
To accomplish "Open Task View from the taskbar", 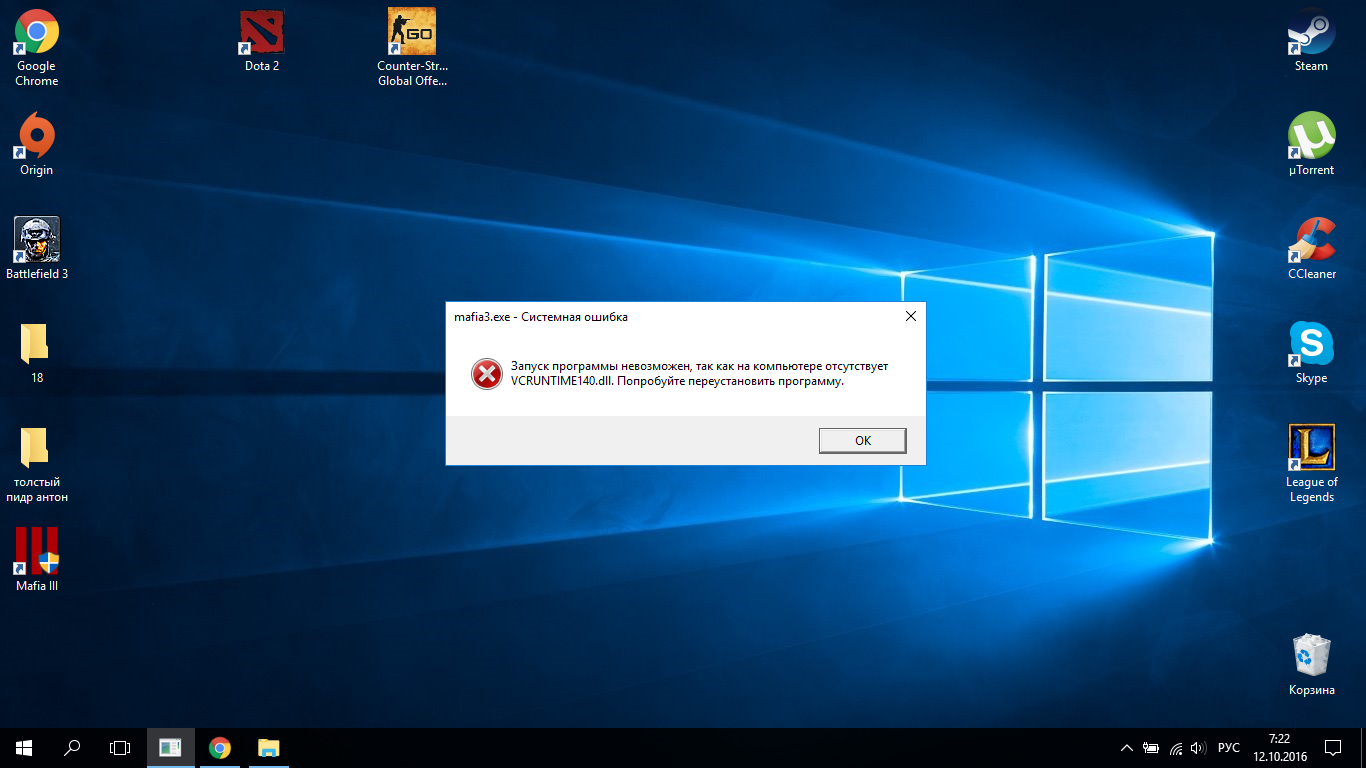I will (x=120, y=748).
